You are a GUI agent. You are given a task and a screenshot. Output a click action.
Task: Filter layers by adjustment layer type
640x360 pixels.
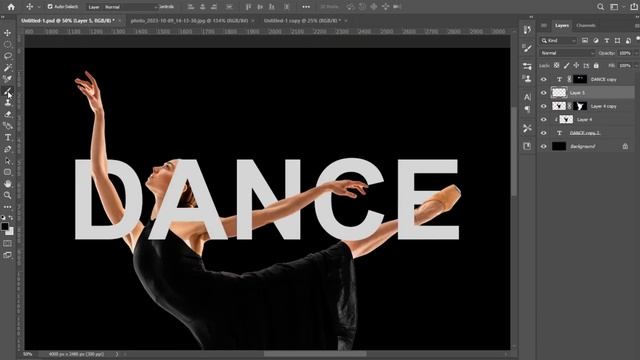tap(596, 40)
